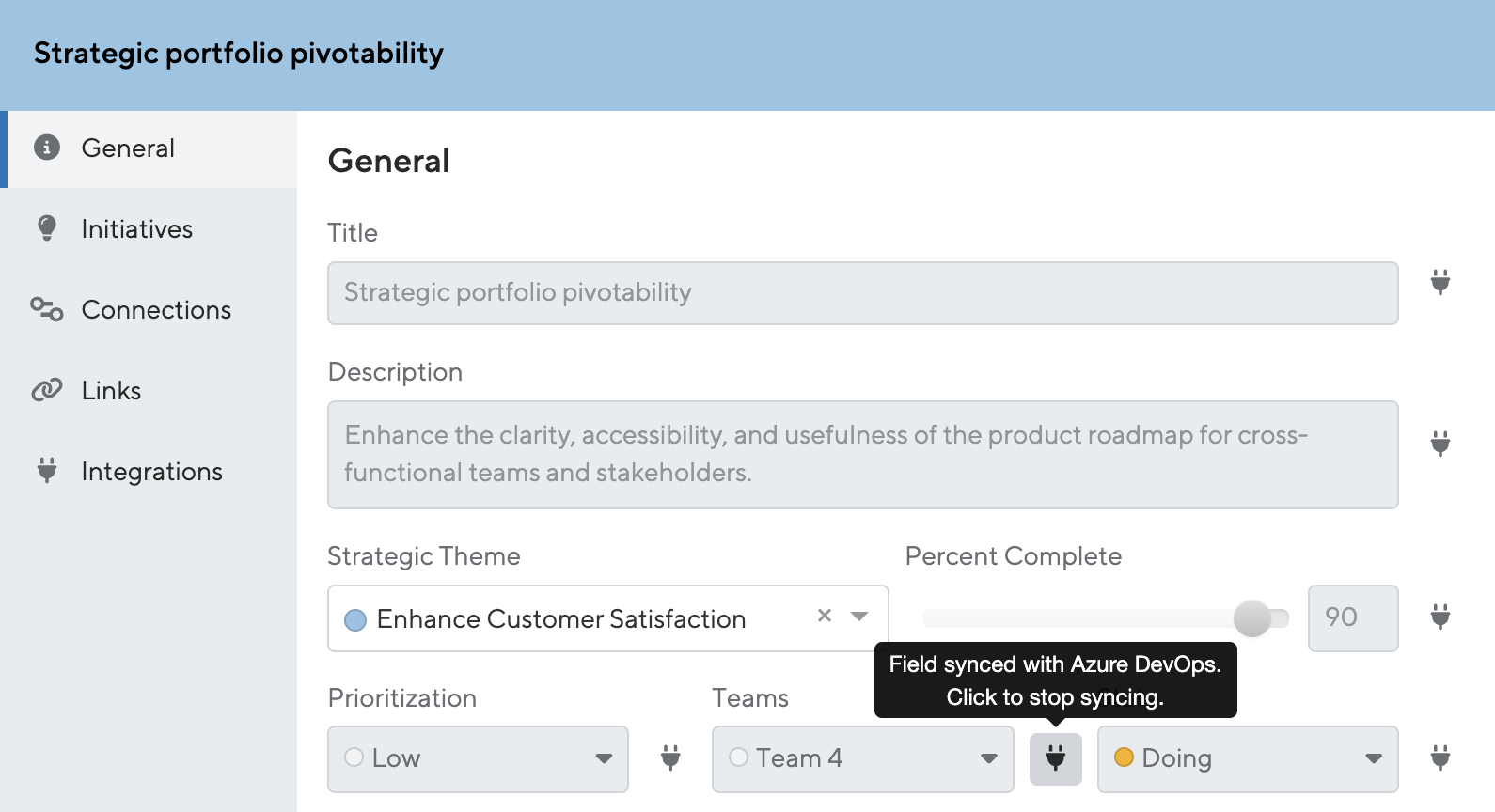Viewport: 1495px width, 812px height.
Task: Toggle Azure DevOps sync for Teams field
Action: pyautogui.click(x=1055, y=757)
